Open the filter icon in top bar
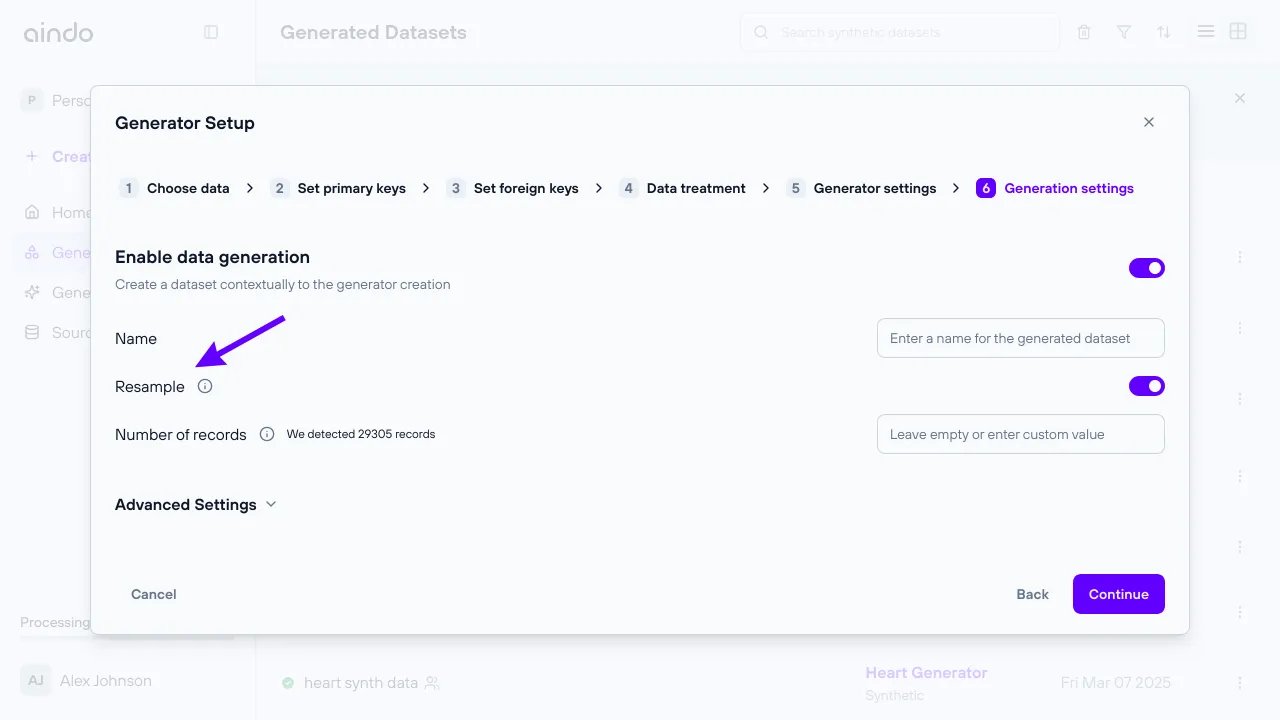1280x720 pixels. coord(1124,32)
